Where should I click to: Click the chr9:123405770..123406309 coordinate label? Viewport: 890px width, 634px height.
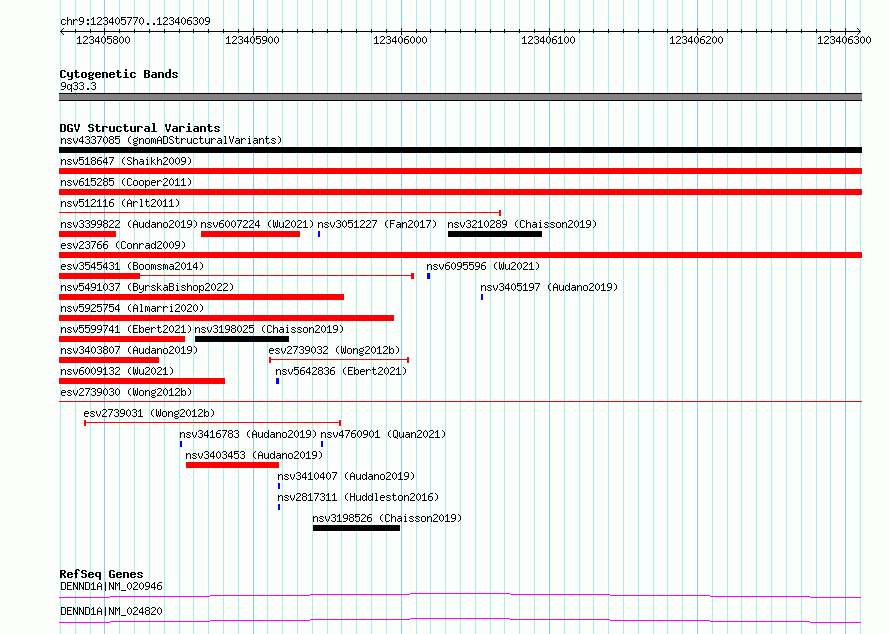click(x=135, y=21)
